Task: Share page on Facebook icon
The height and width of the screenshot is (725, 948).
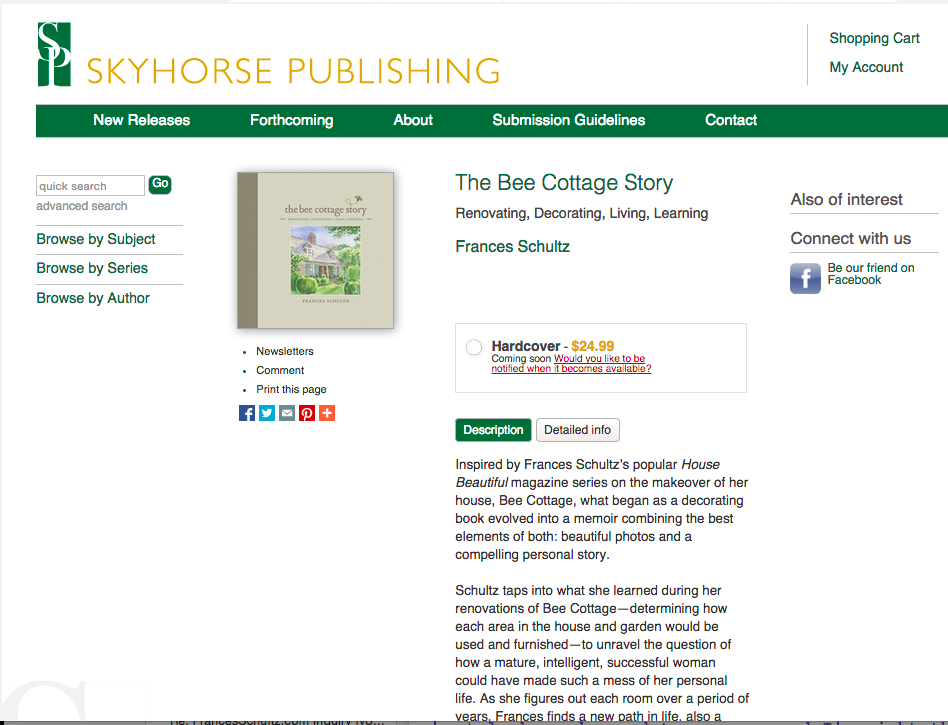Action: pyautogui.click(x=247, y=413)
